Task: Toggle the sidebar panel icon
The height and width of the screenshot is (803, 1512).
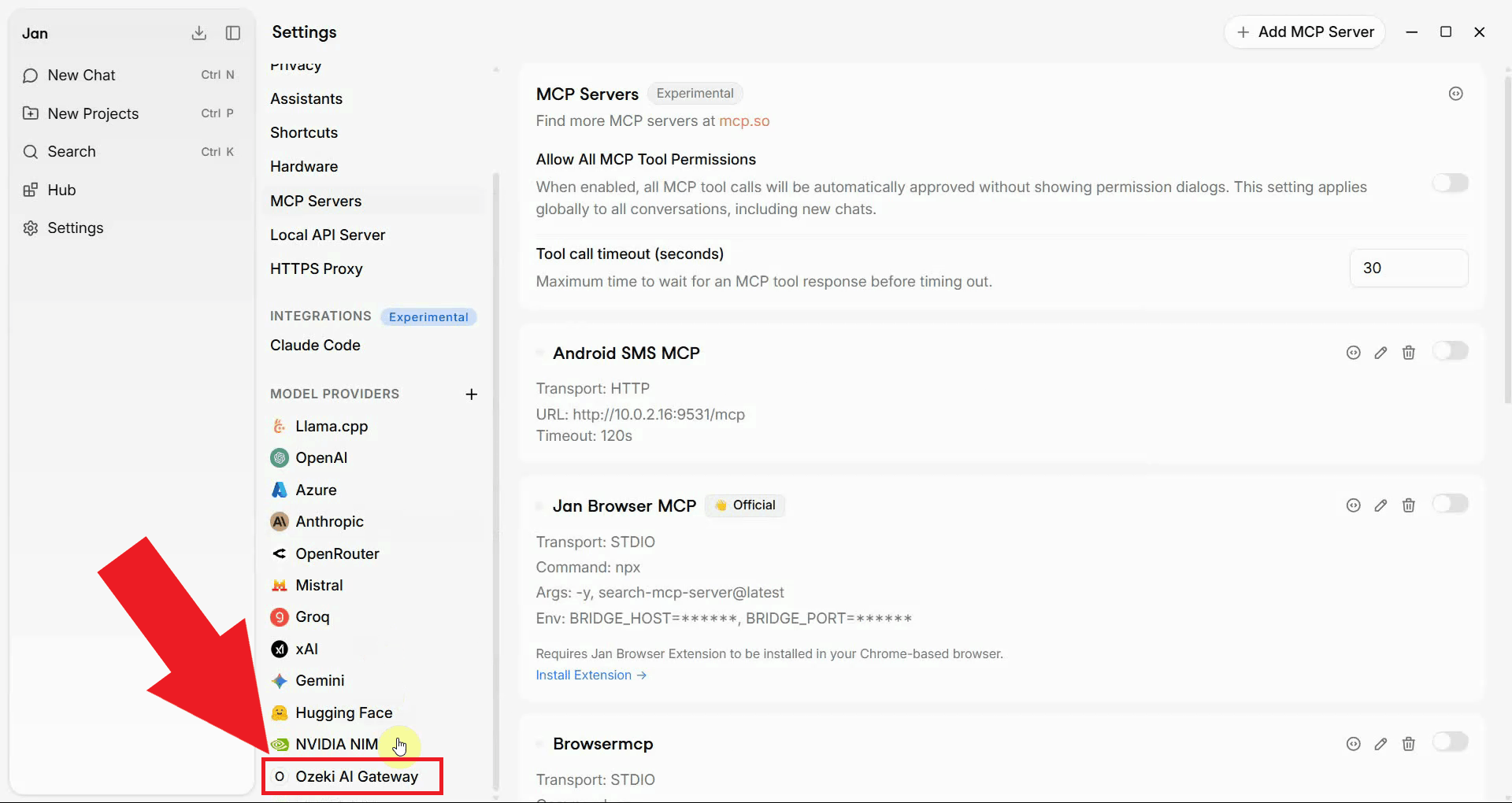Action: [233, 33]
